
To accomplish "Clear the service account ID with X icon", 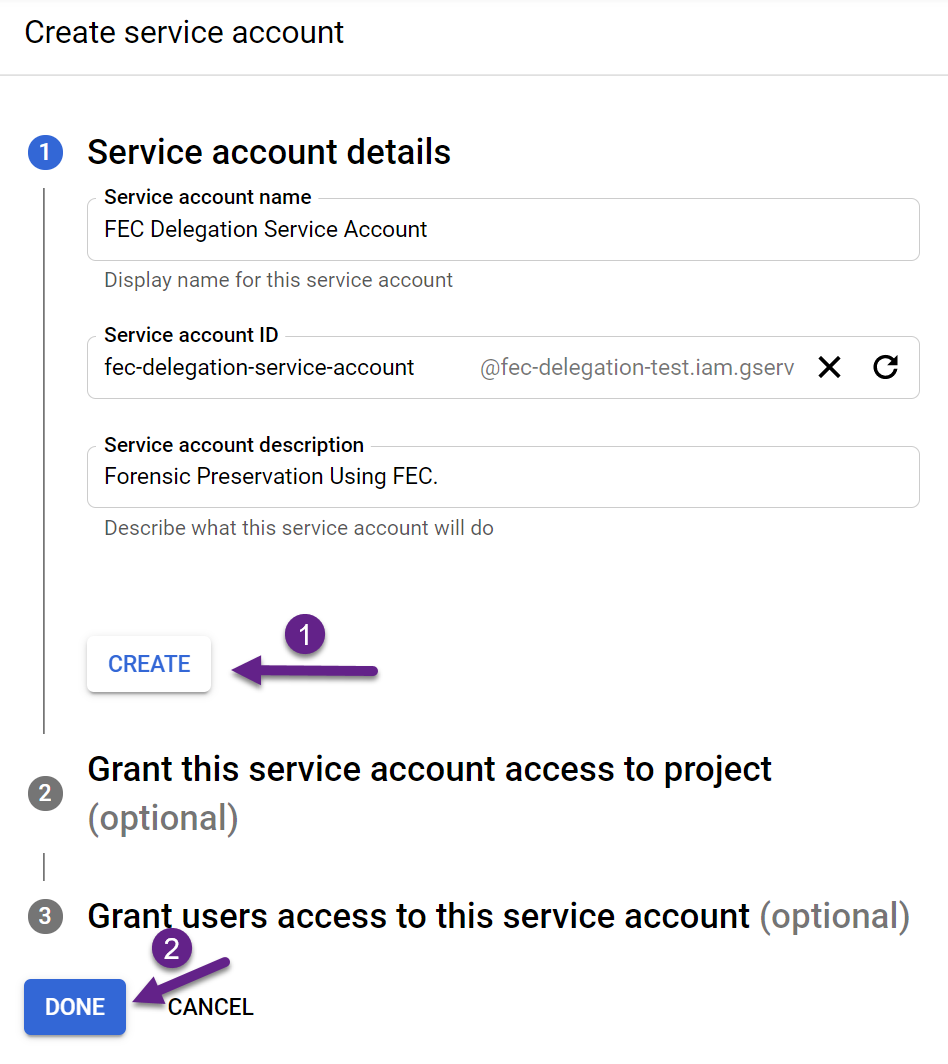I will (829, 367).
